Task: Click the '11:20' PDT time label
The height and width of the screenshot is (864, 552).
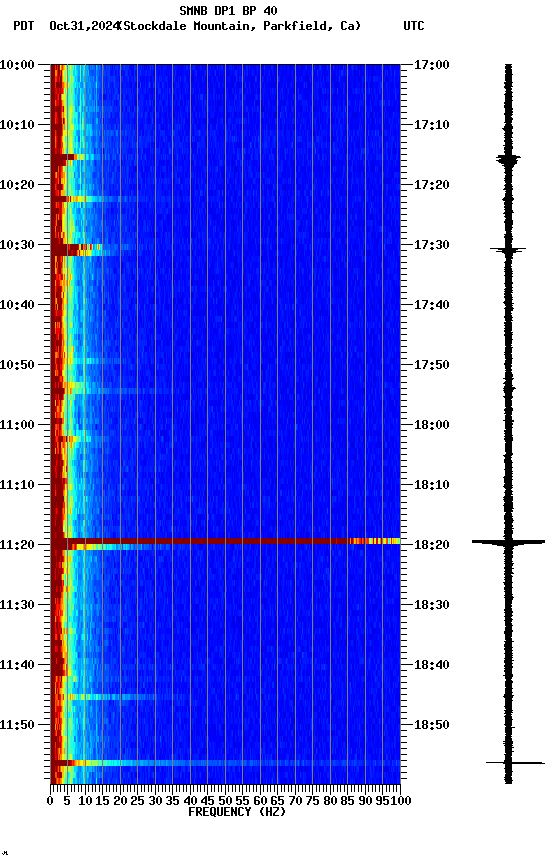Action: pyautogui.click(x=17, y=546)
